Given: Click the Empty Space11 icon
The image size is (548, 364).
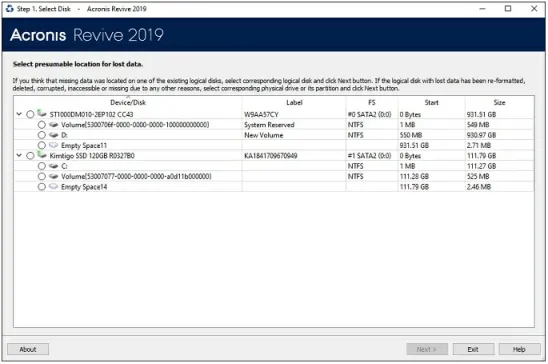Looking at the screenshot, I should pyautogui.click(x=53, y=145).
